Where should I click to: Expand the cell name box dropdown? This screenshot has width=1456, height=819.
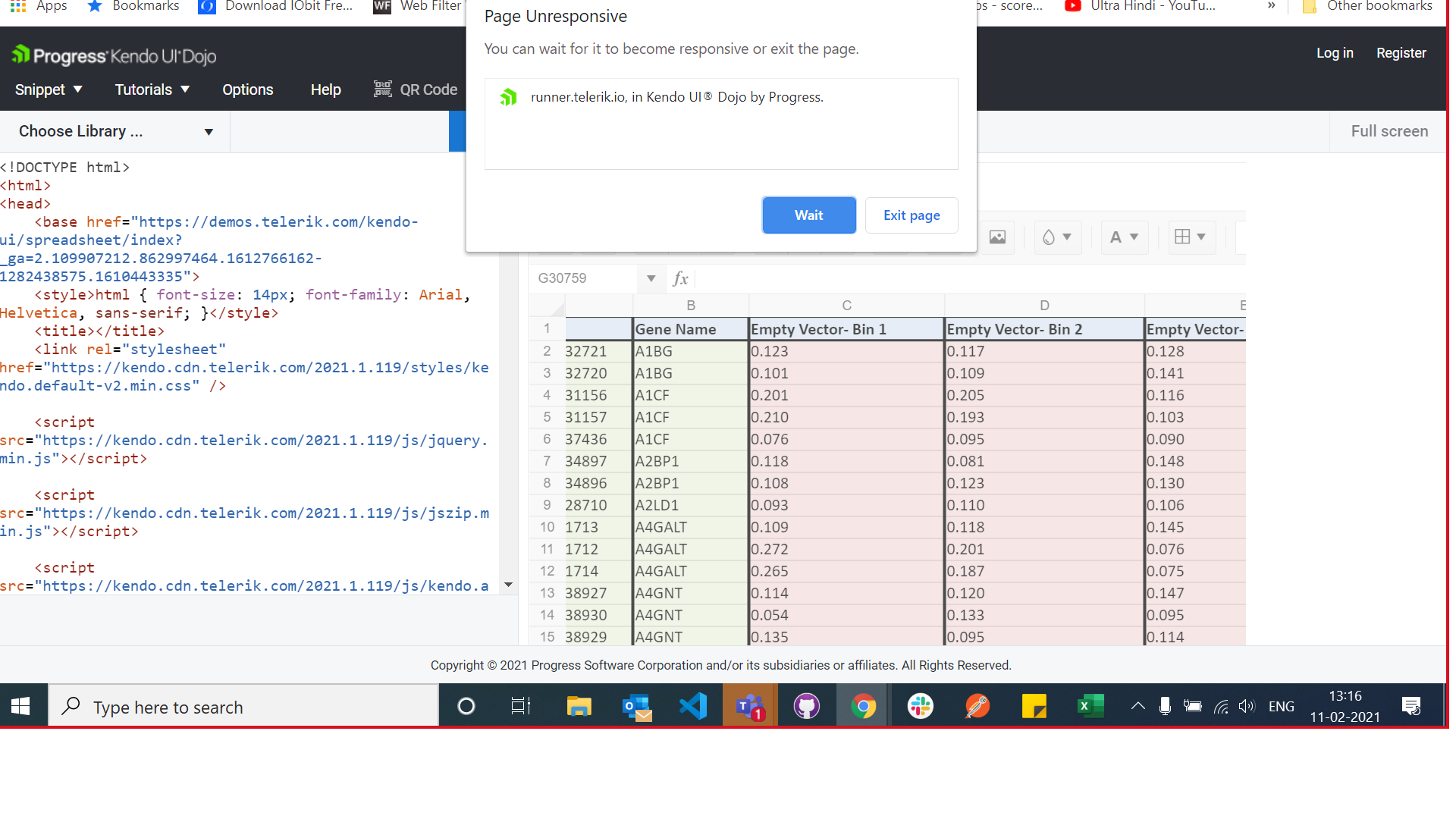(651, 278)
